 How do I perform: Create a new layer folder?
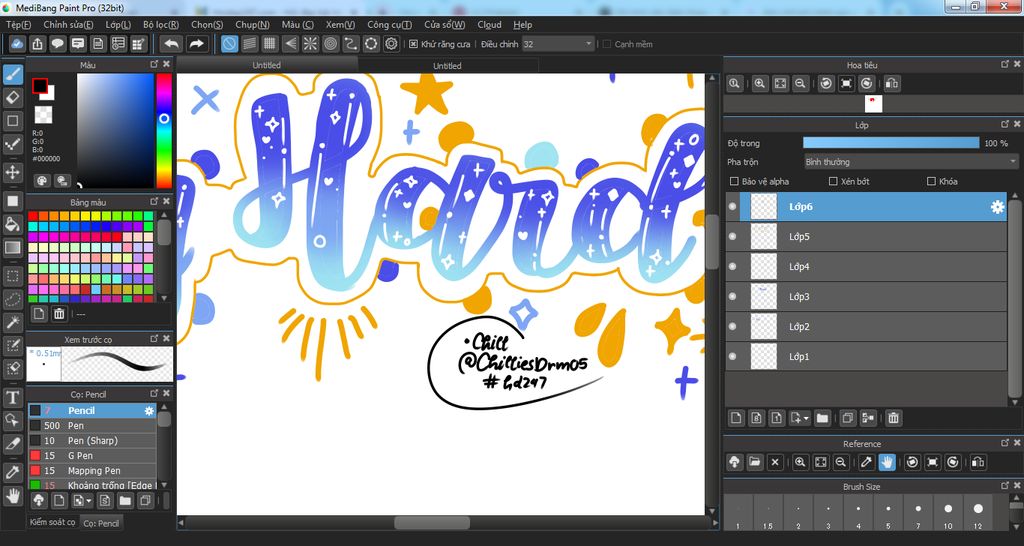(822, 417)
